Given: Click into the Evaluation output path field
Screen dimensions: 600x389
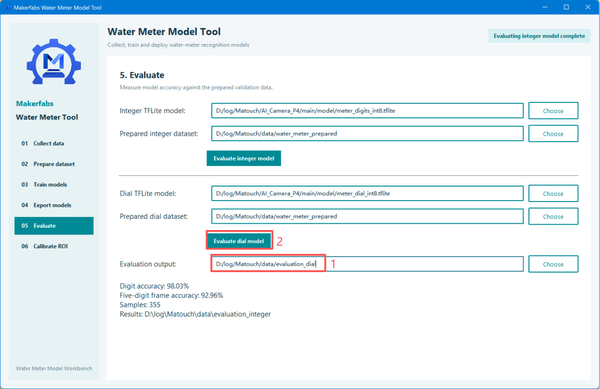Looking at the screenshot, I should click(x=367, y=264).
